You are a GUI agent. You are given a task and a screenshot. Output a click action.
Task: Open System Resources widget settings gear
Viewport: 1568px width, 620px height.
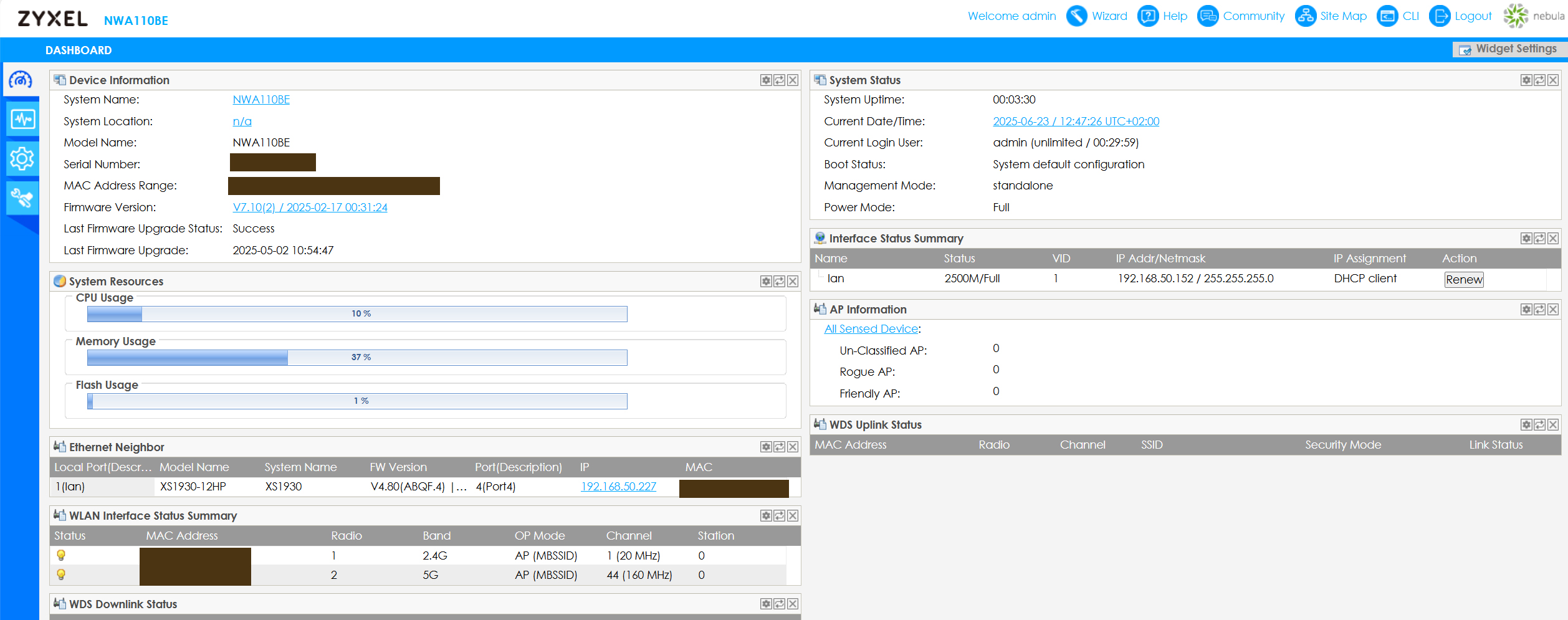coord(766,281)
